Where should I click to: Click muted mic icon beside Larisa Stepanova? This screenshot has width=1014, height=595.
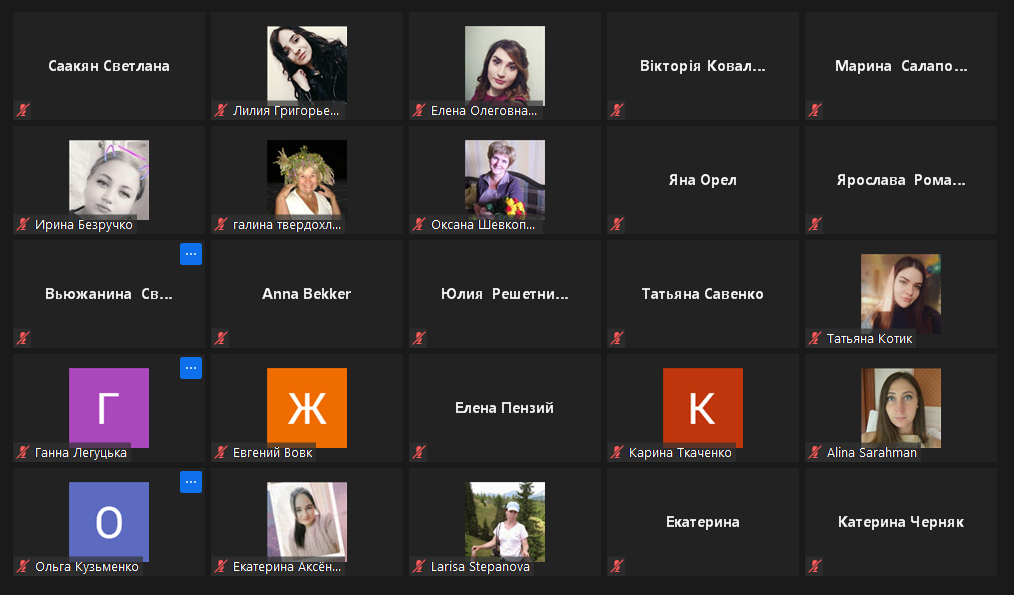[x=419, y=566]
